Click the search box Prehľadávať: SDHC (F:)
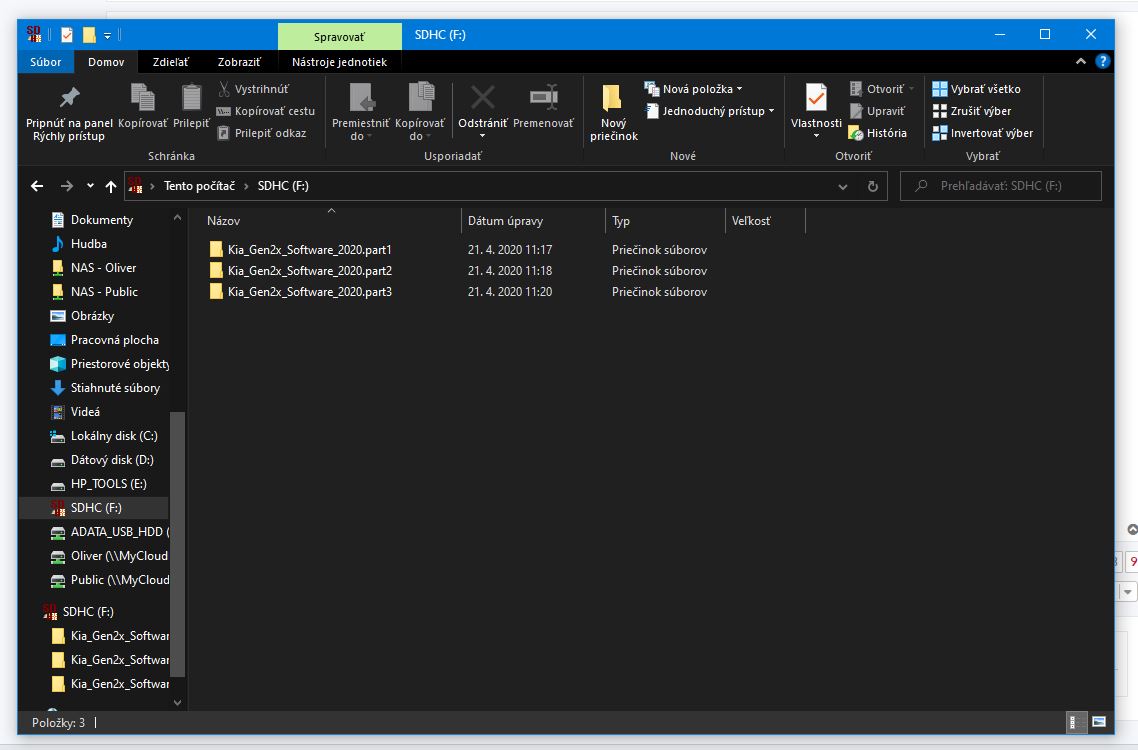Image resolution: width=1138 pixels, height=750 pixels. pyautogui.click(x=1001, y=186)
